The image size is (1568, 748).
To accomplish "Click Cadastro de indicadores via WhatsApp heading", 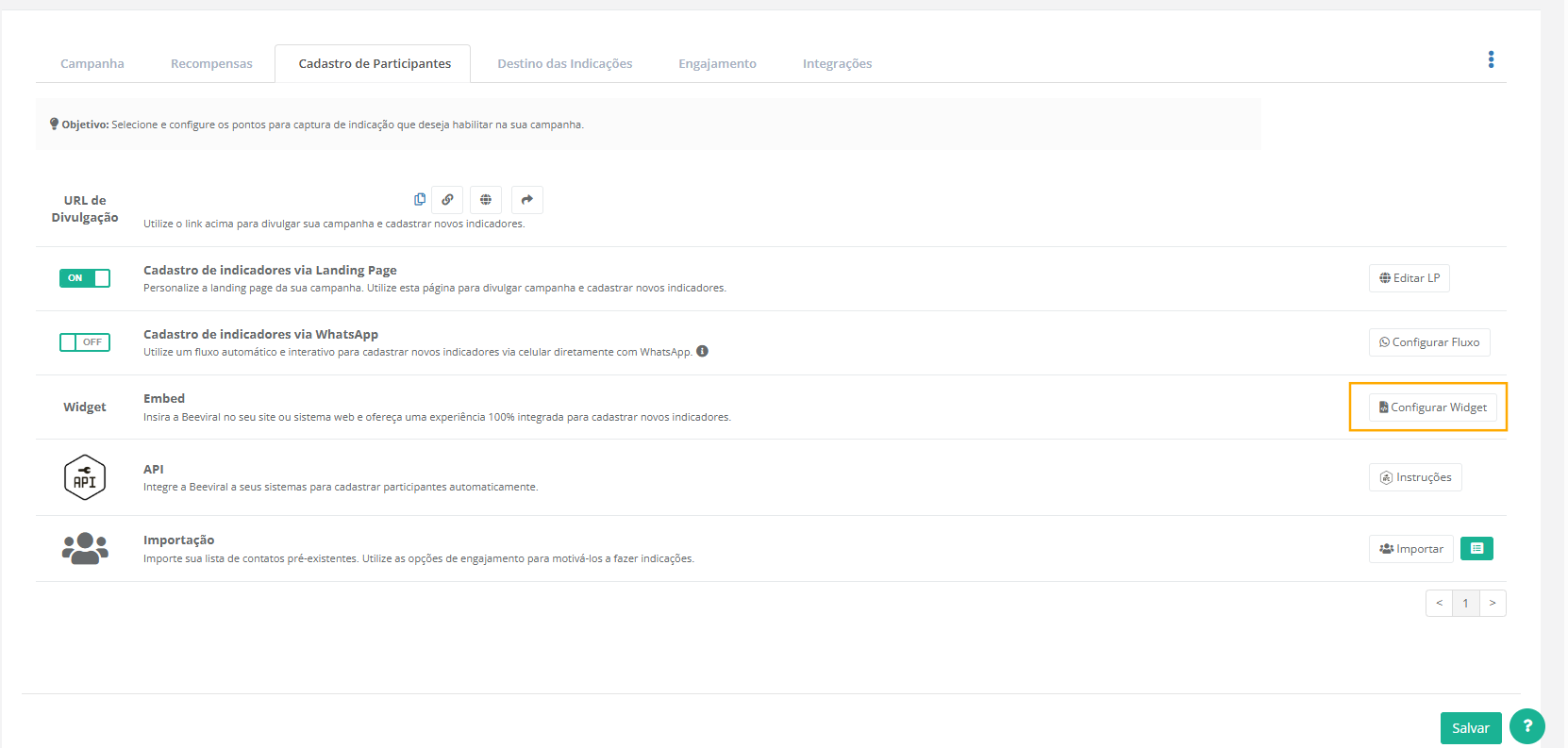I will click(x=260, y=334).
